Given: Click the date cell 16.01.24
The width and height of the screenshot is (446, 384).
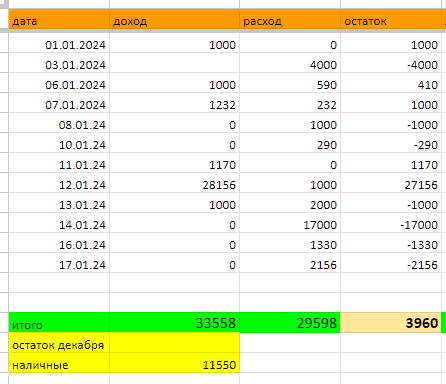Looking at the screenshot, I should pos(59,243).
